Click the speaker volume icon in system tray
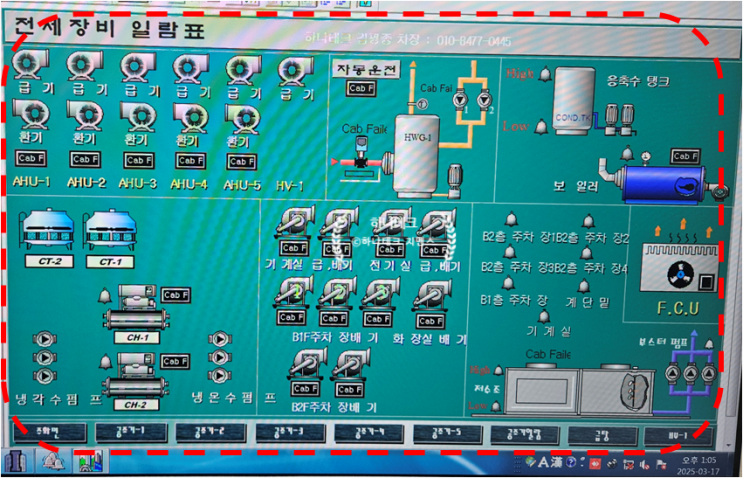The image size is (743, 478). pos(644,465)
